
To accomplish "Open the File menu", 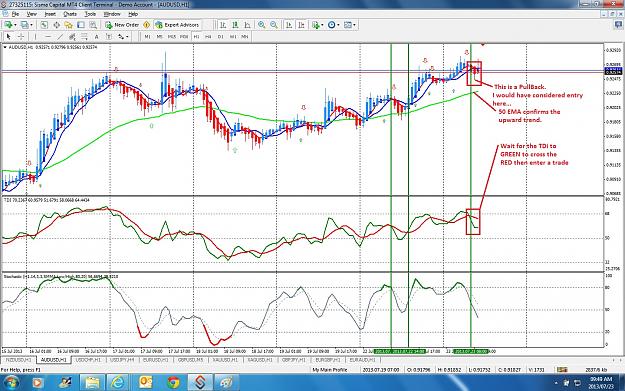I will pyautogui.click(x=15, y=14).
